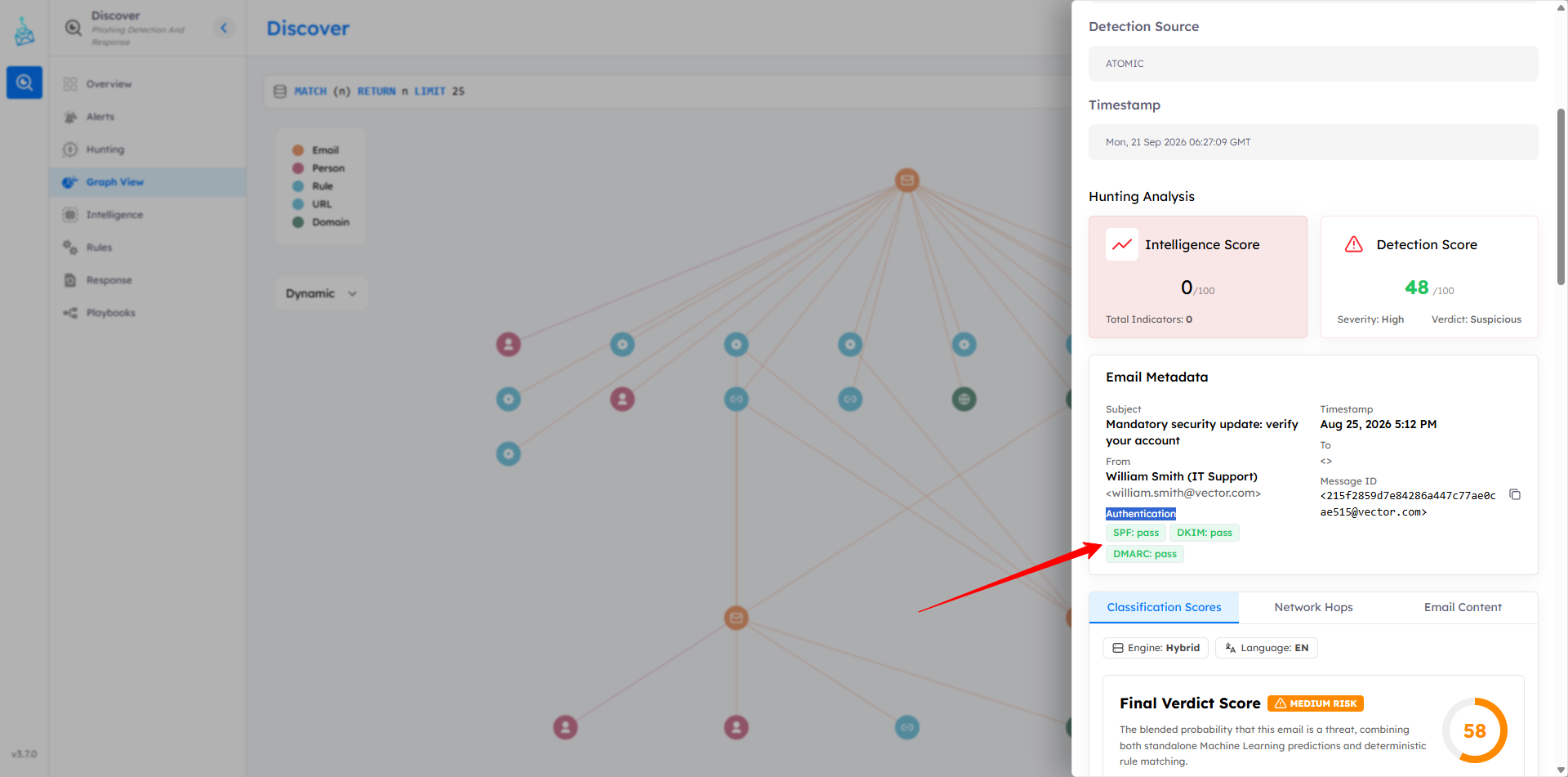Click the orange Email legend swatch
Viewport: 1568px width, 777px height.
pyautogui.click(x=298, y=150)
